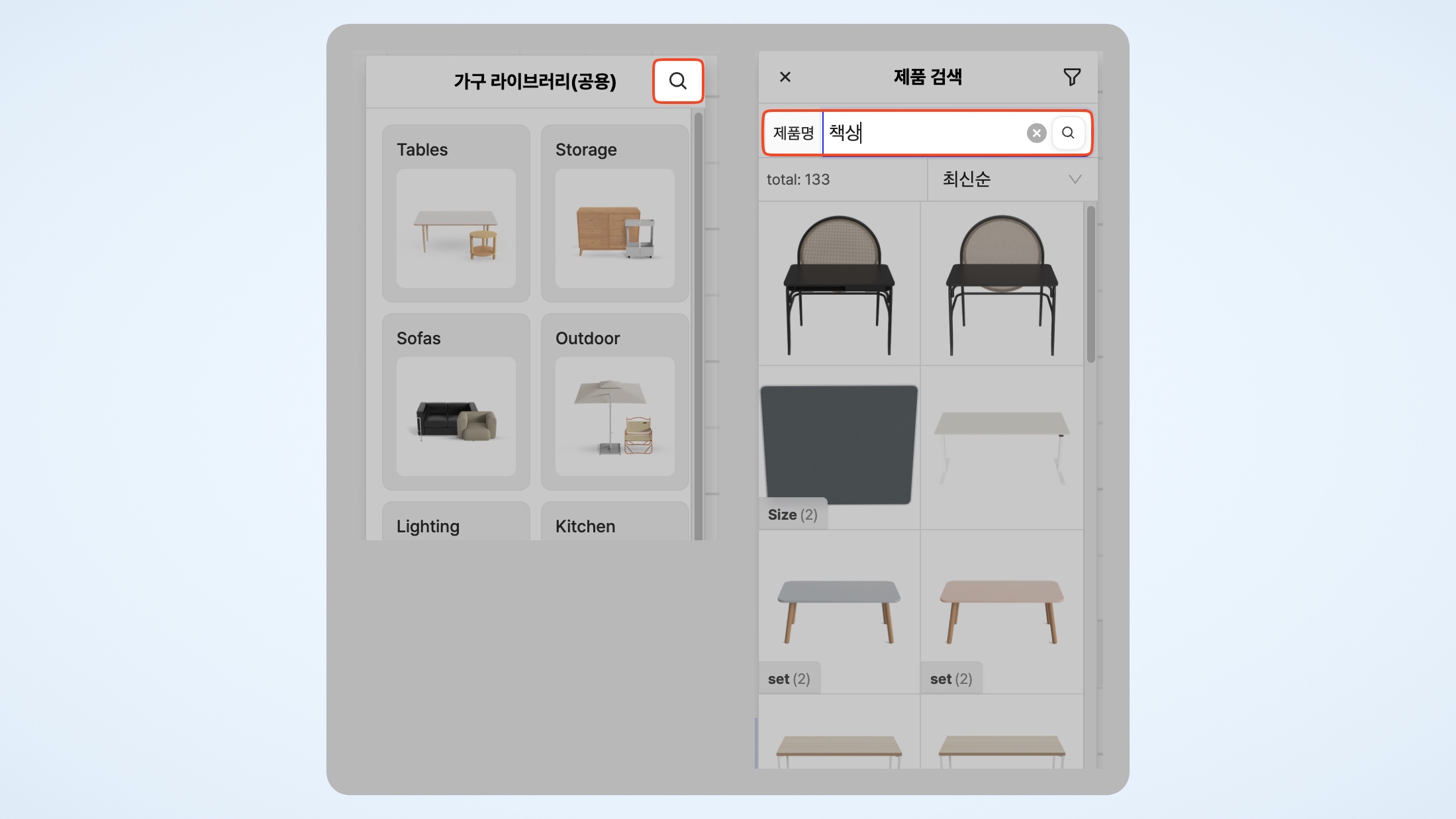Image resolution: width=1456 pixels, height=819 pixels.
Task: Open search in furniture library header
Action: (677, 81)
